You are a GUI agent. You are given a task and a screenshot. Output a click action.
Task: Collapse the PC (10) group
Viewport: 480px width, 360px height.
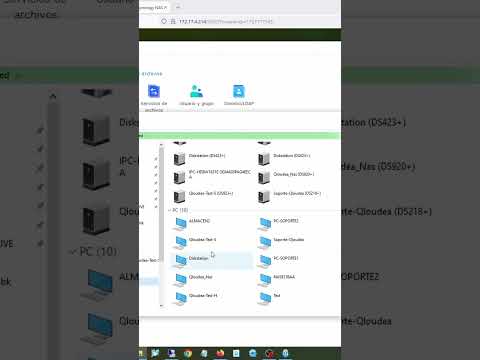click(170, 210)
